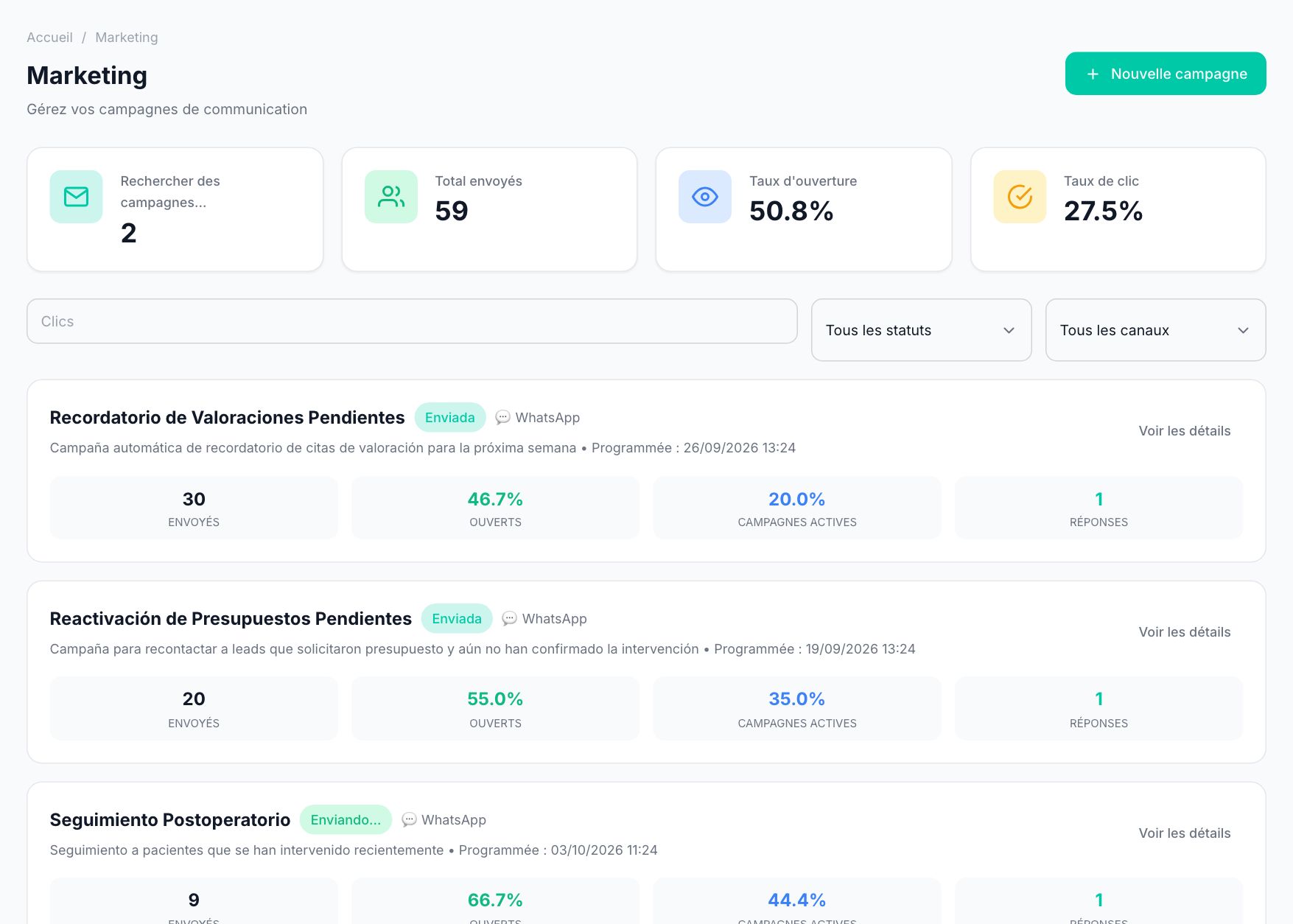Viewport: 1293px width, 924px height.
Task: Click the Programmée 26/09/2026 13:24 description line
Action: point(423,448)
